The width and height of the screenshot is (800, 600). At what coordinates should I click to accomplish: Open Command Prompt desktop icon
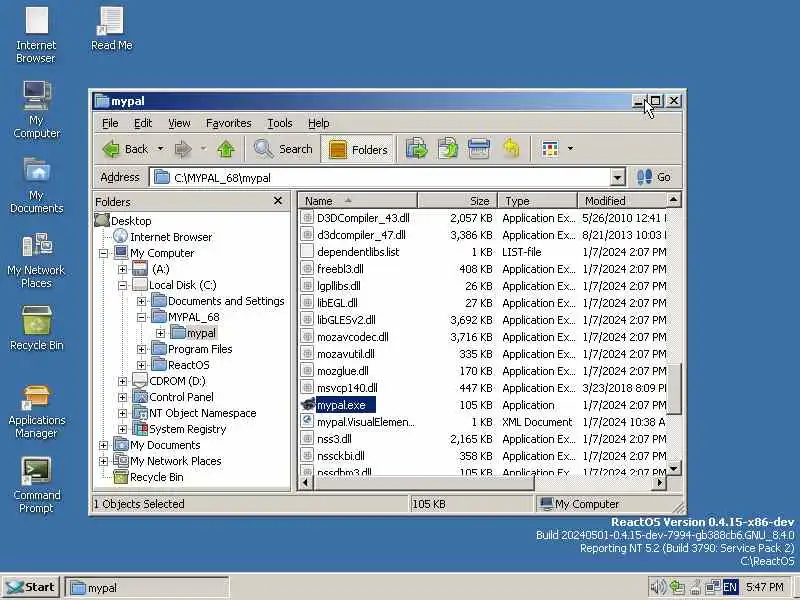pos(36,485)
